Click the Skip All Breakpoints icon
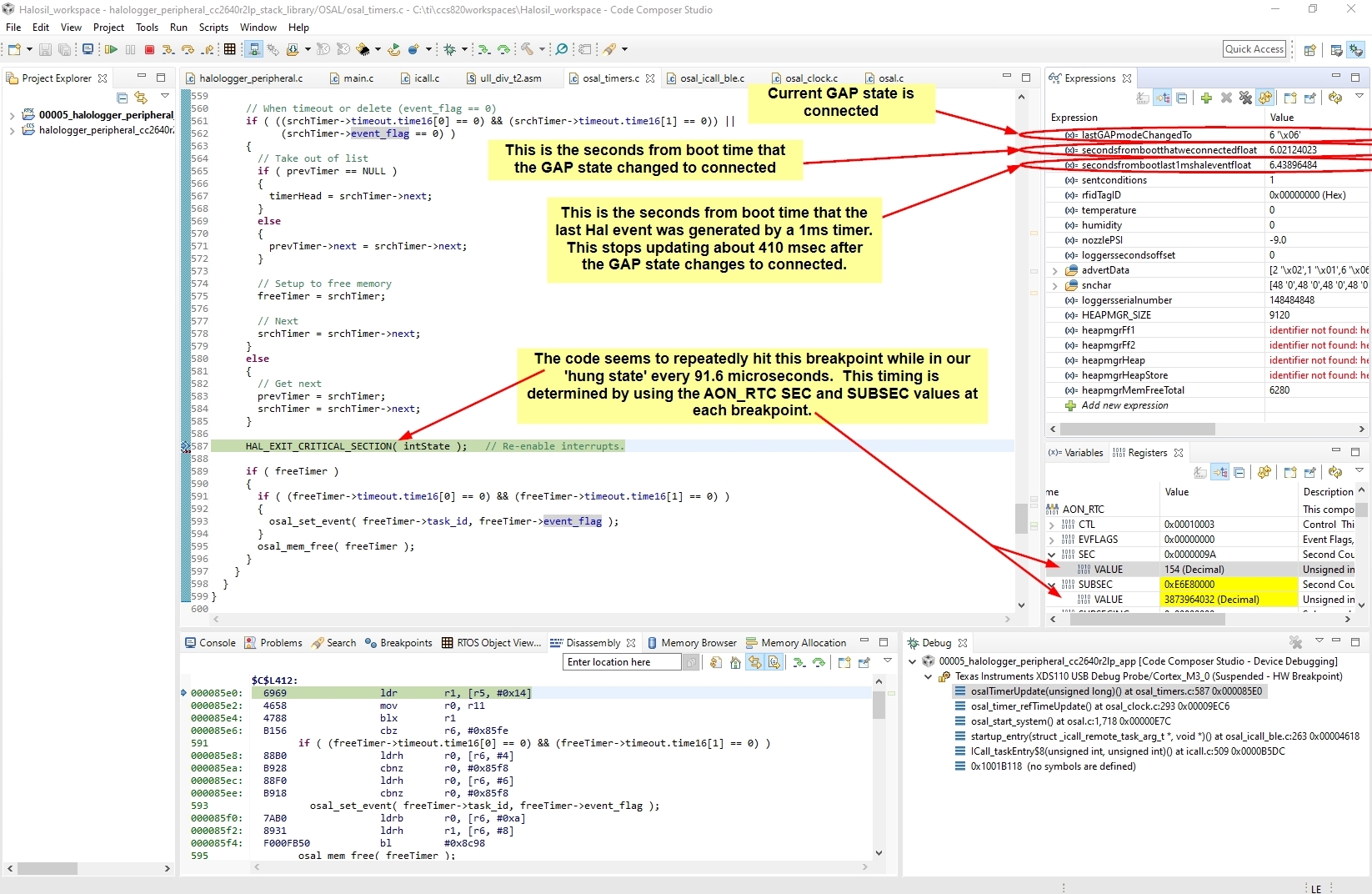The height and width of the screenshot is (894, 1372). [x=562, y=49]
